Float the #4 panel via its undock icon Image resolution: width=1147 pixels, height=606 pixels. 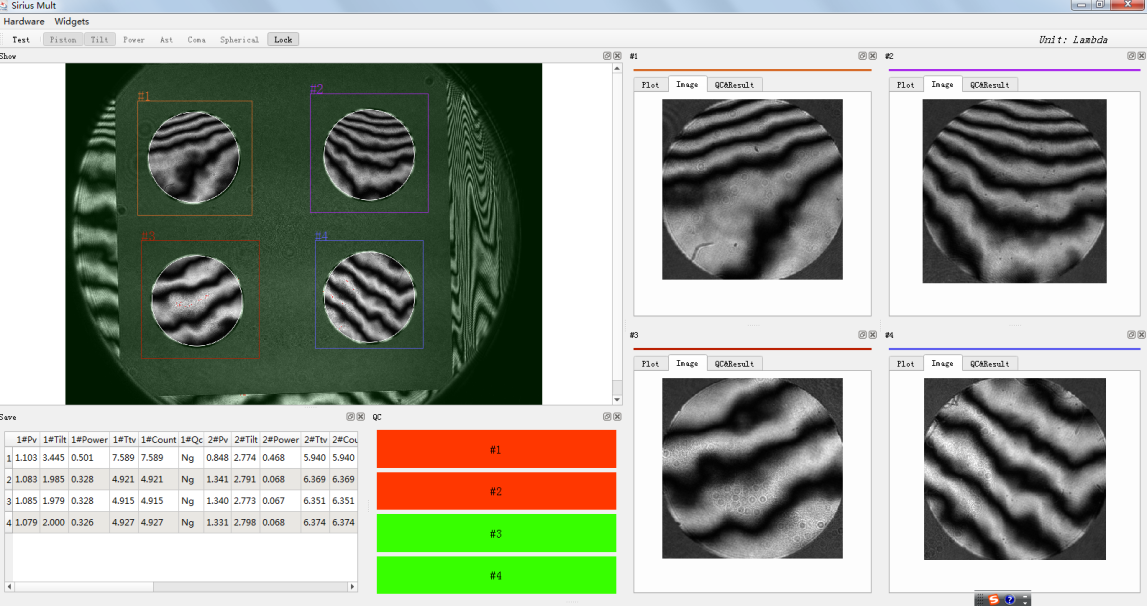[1131, 335]
